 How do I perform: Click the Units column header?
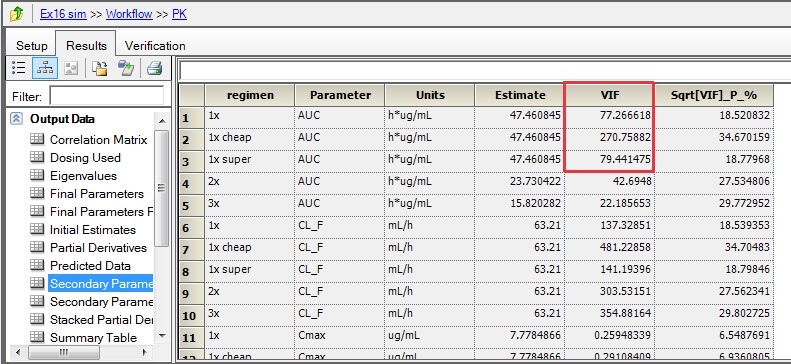tap(430, 95)
